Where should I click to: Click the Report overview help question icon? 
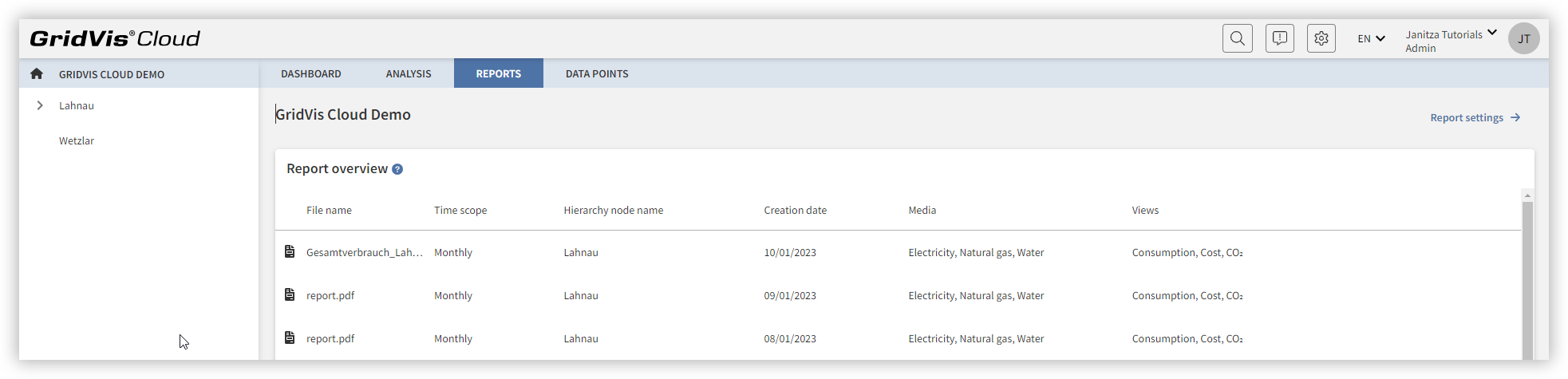click(397, 169)
